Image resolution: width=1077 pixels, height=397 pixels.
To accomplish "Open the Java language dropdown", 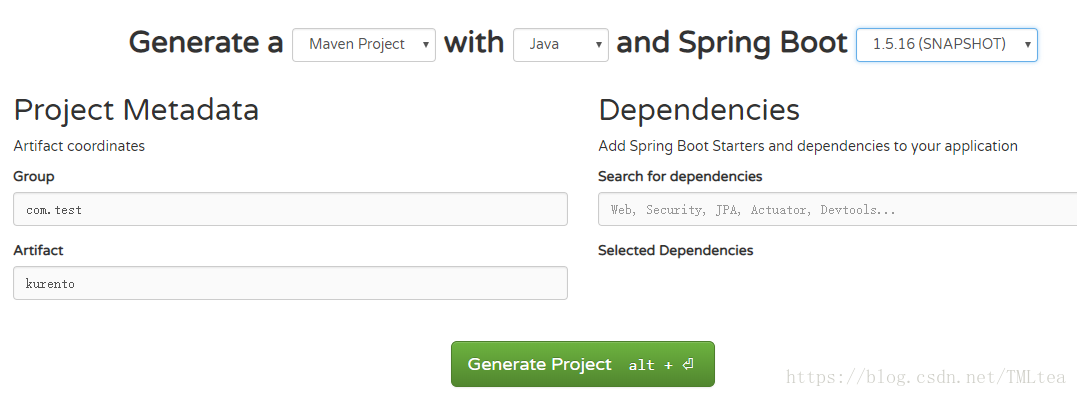I will click(x=560, y=45).
